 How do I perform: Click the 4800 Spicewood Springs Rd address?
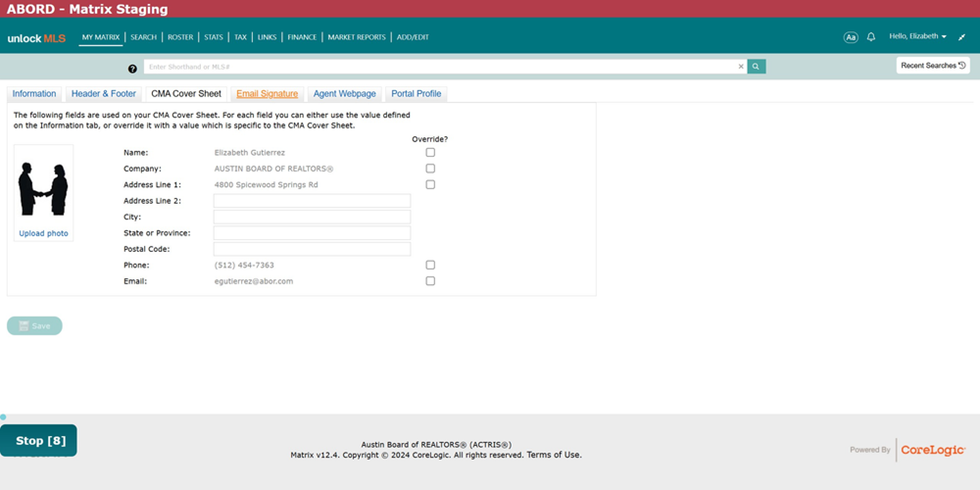coord(266,185)
